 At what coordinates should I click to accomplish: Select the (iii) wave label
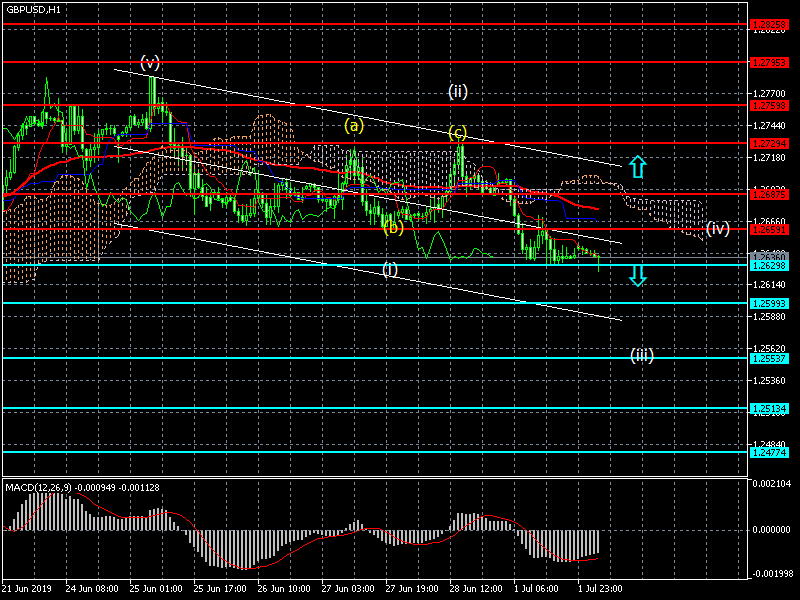click(641, 354)
